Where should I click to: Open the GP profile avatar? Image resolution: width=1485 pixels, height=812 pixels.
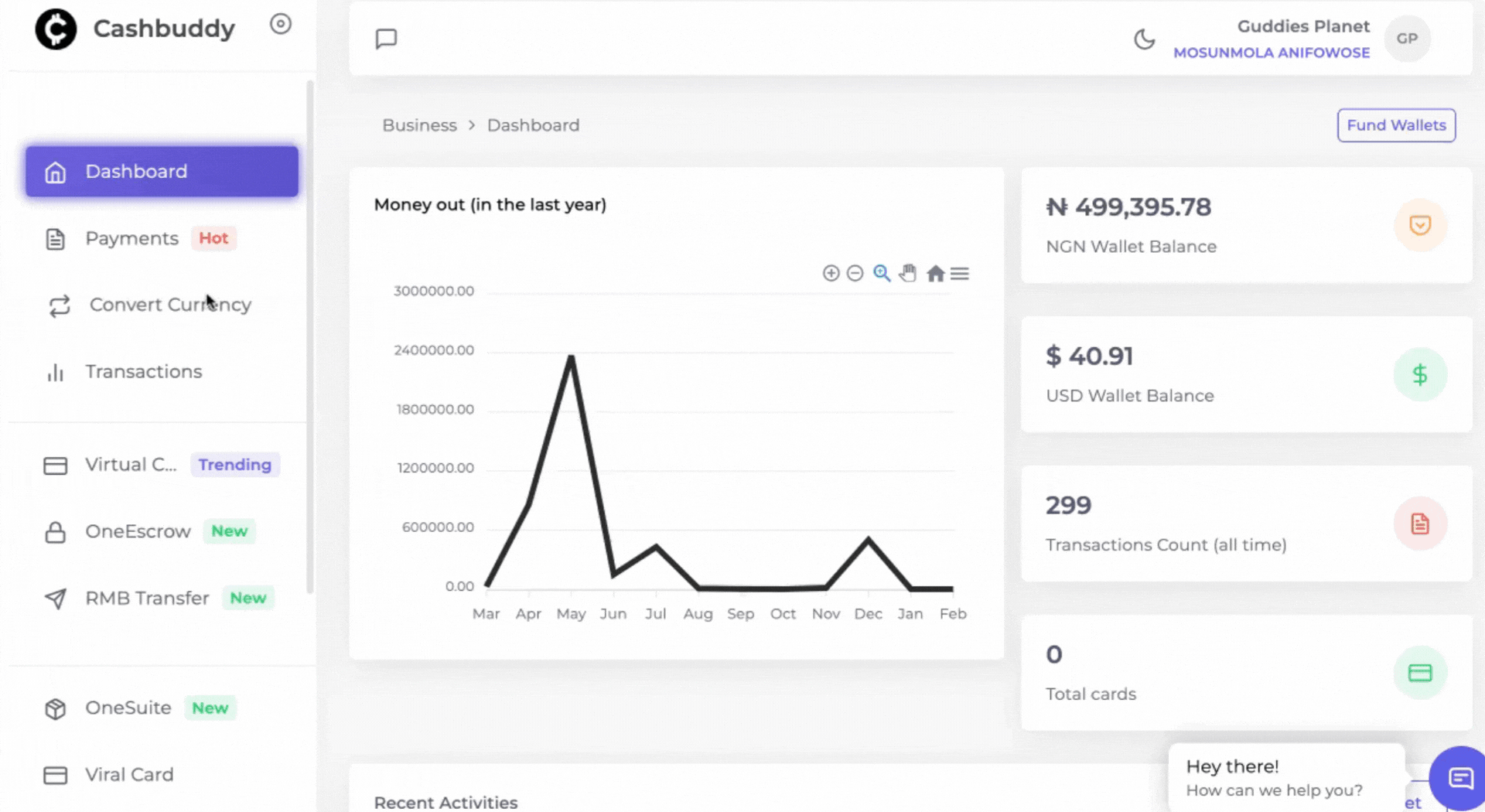(1407, 39)
